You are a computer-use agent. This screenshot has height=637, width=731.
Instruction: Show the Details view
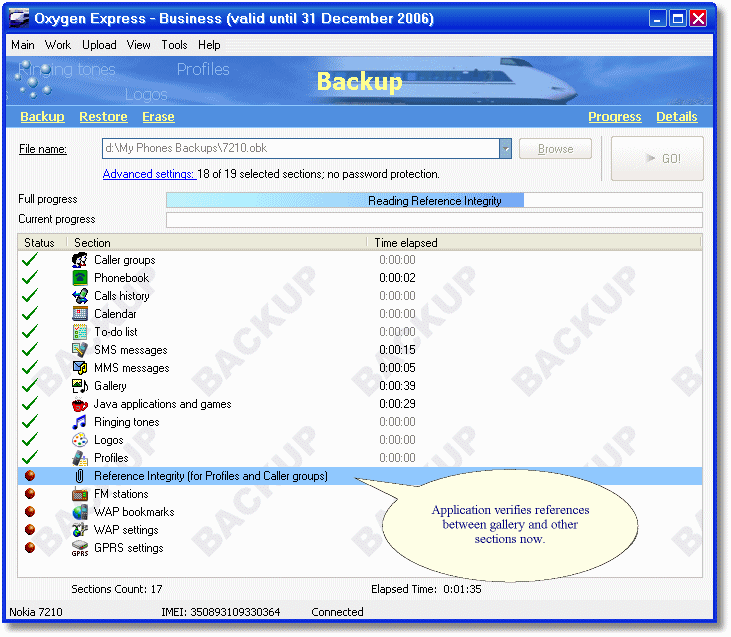[x=677, y=117]
